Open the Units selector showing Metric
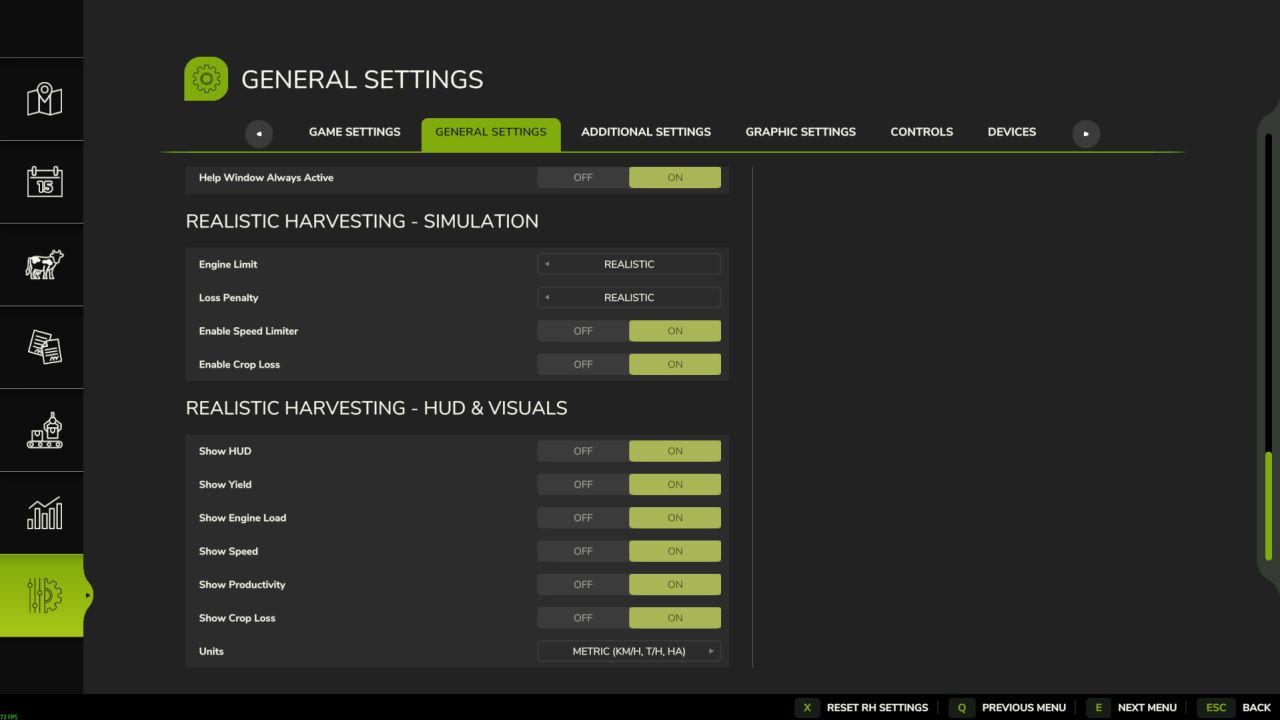The height and width of the screenshot is (720, 1280). pos(628,651)
